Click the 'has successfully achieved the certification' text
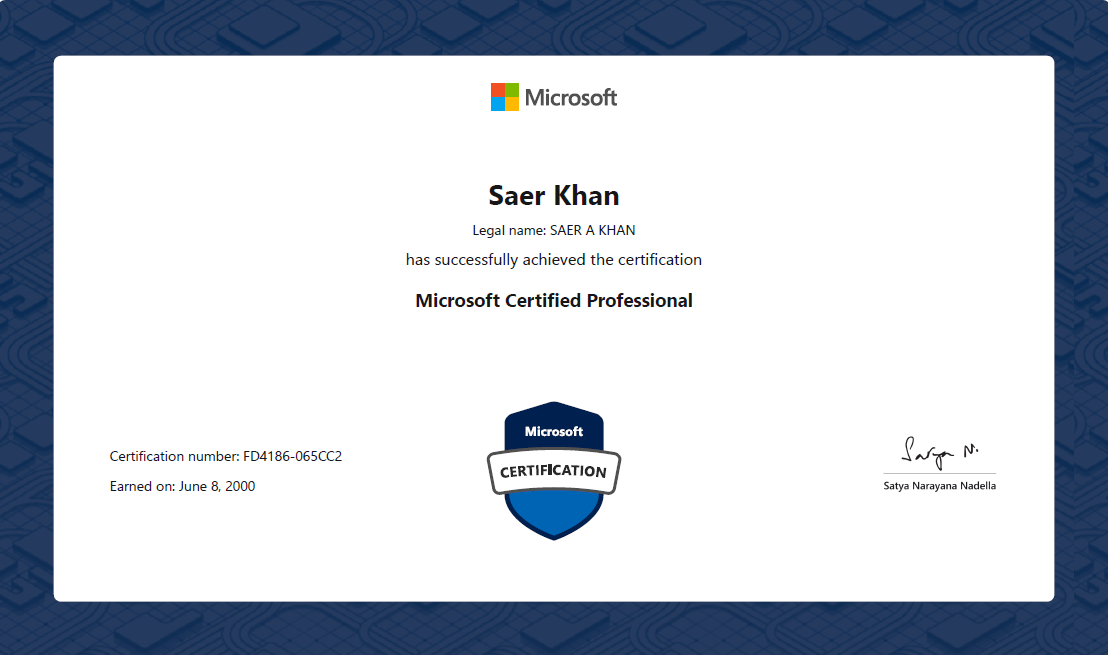 (554, 260)
